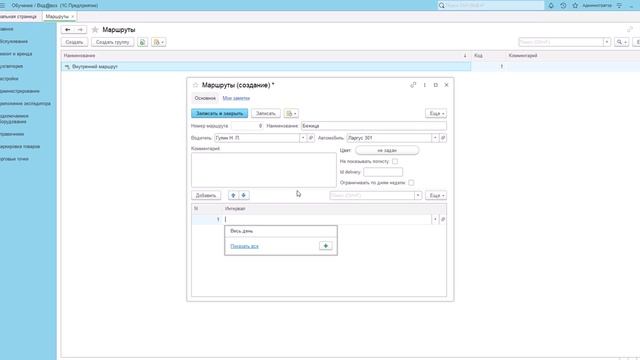Click the Id delivery input field
The height and width of the screenshot is (360, 640).
(x=383, y=172)
